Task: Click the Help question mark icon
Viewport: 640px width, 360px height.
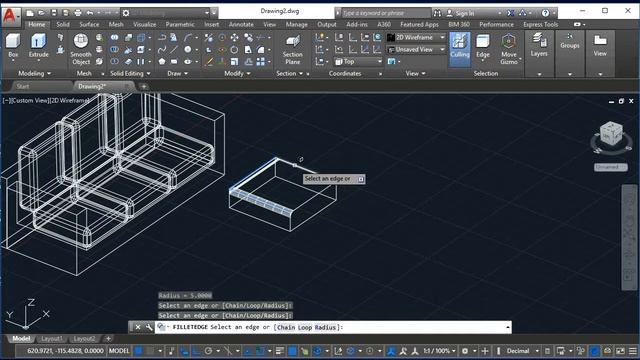Action: click(545, 13)
